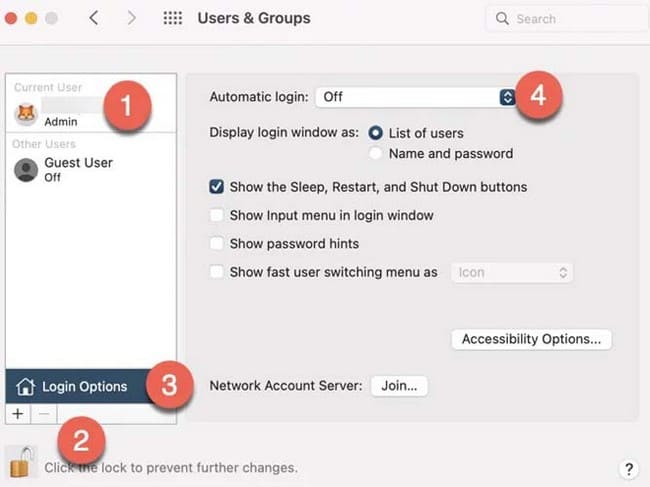
Task: Enable Show Input menu in login window
Action: pyautogui.click(x=216, y=216)
